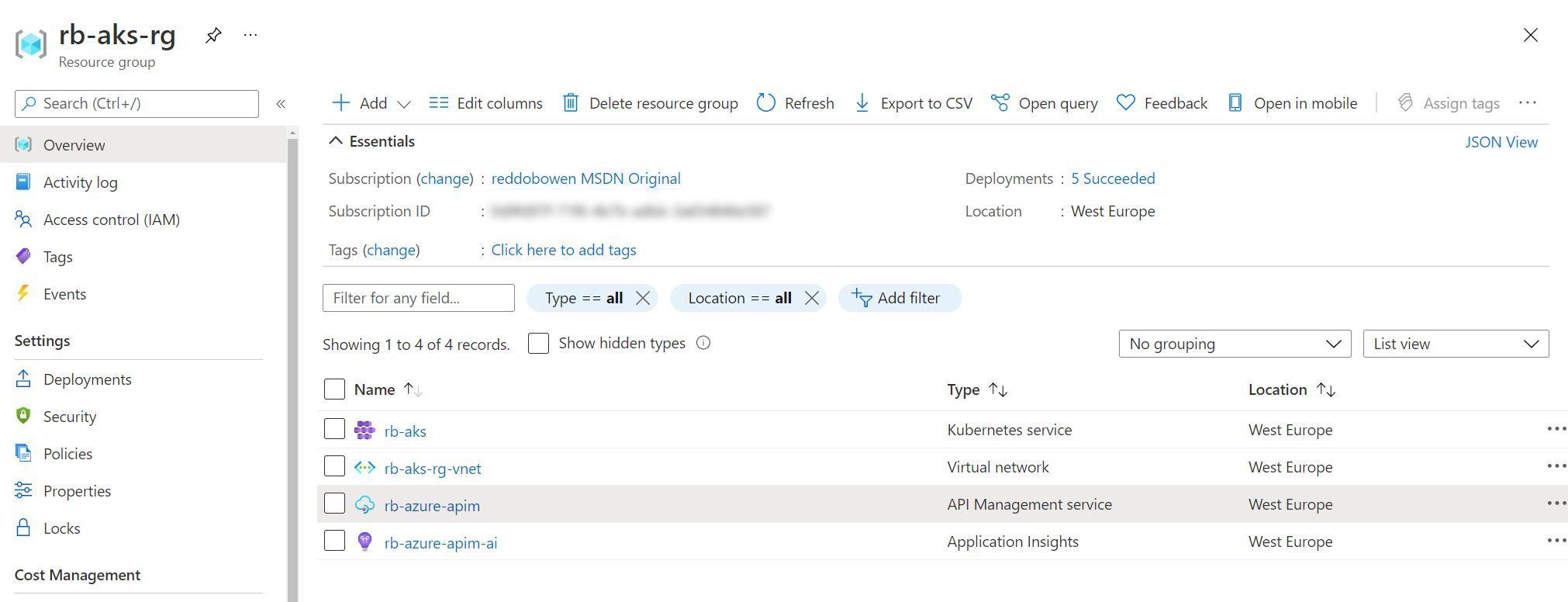
Task: Select checkbox for rb-aks row
Action: [x=334, y=429]
